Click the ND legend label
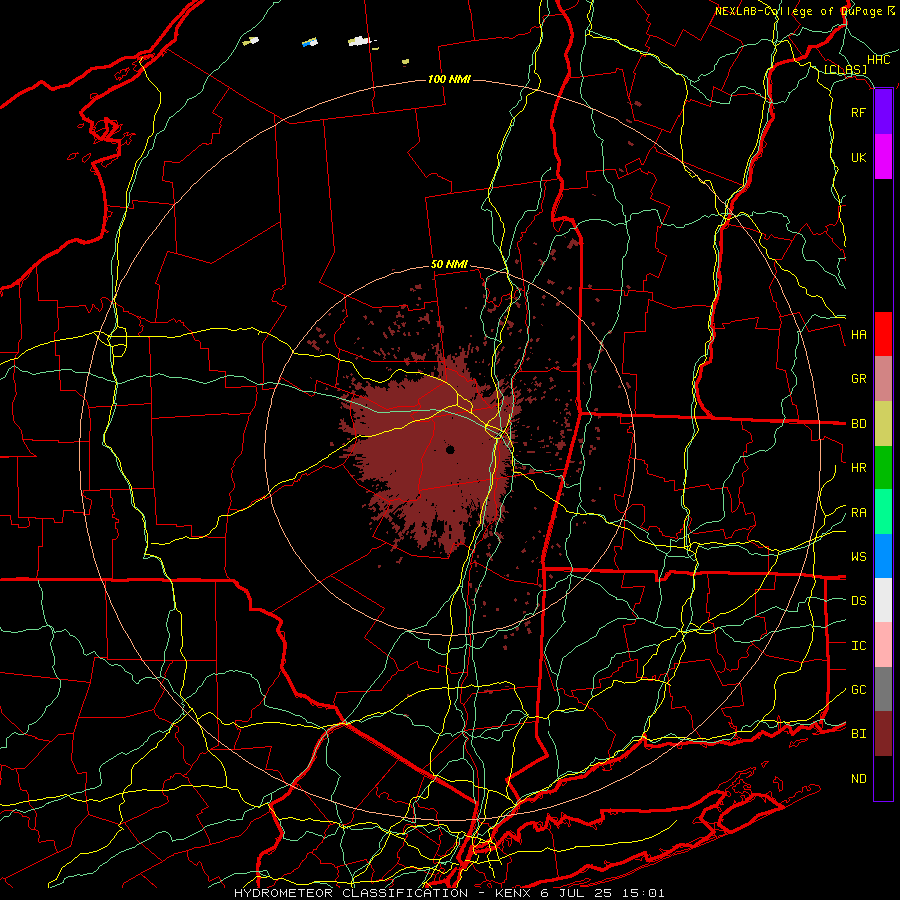Viewport: 900px width, 900px height. pos(858,779)
